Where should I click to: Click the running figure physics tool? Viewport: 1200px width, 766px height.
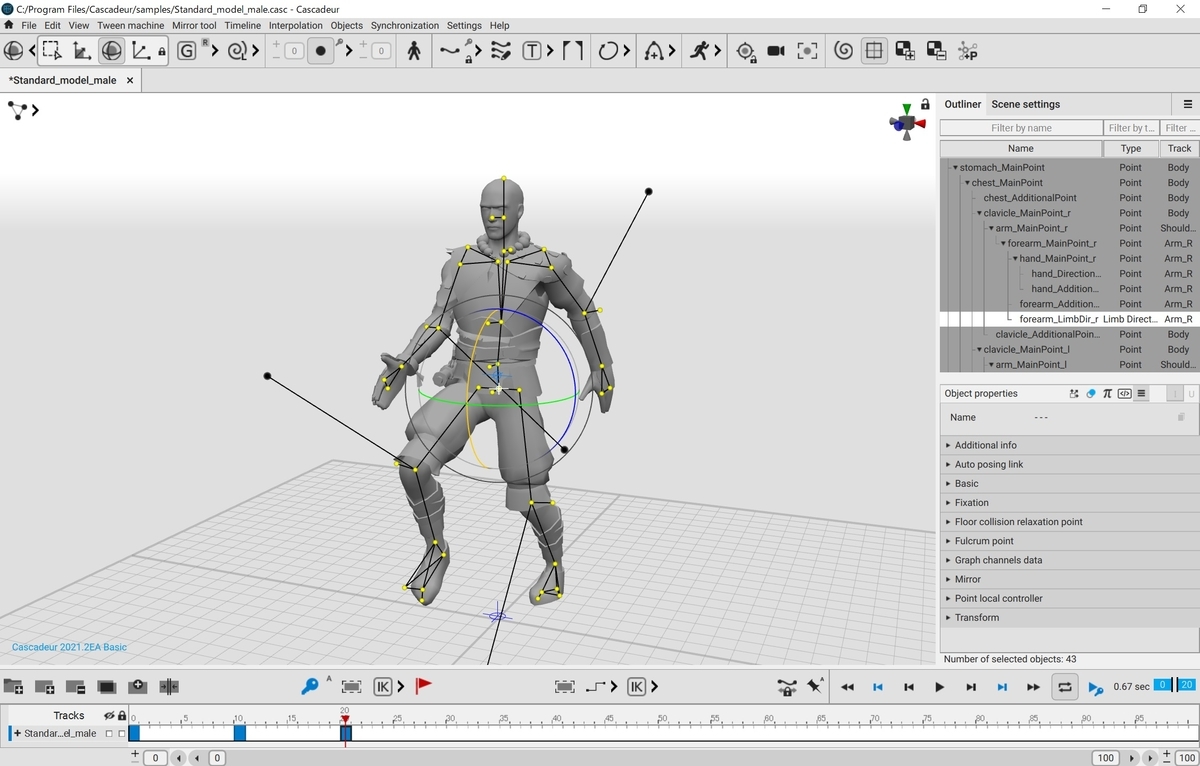(700, 51)
